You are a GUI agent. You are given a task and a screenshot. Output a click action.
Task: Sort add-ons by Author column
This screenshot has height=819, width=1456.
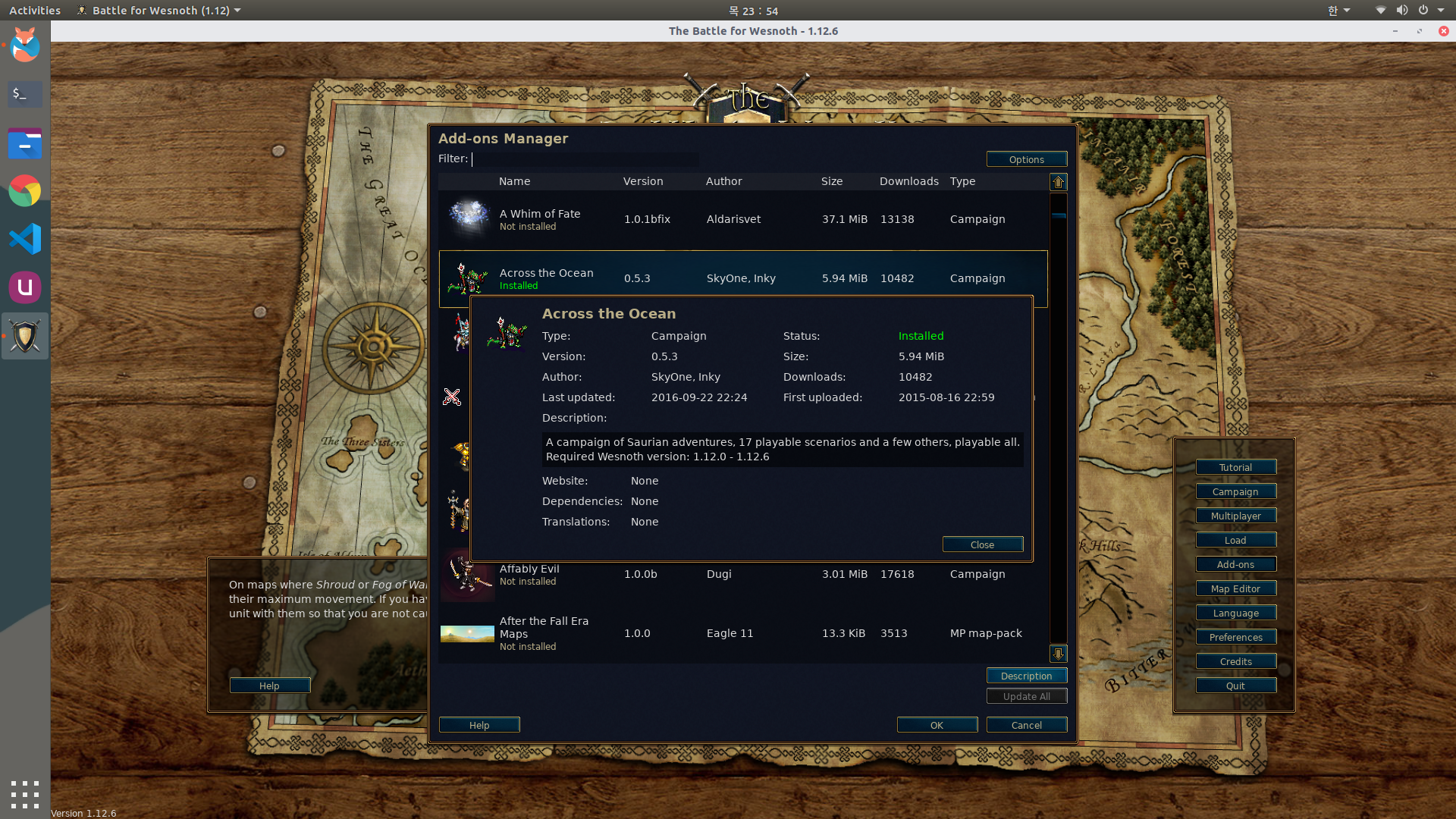pos(723,181)
